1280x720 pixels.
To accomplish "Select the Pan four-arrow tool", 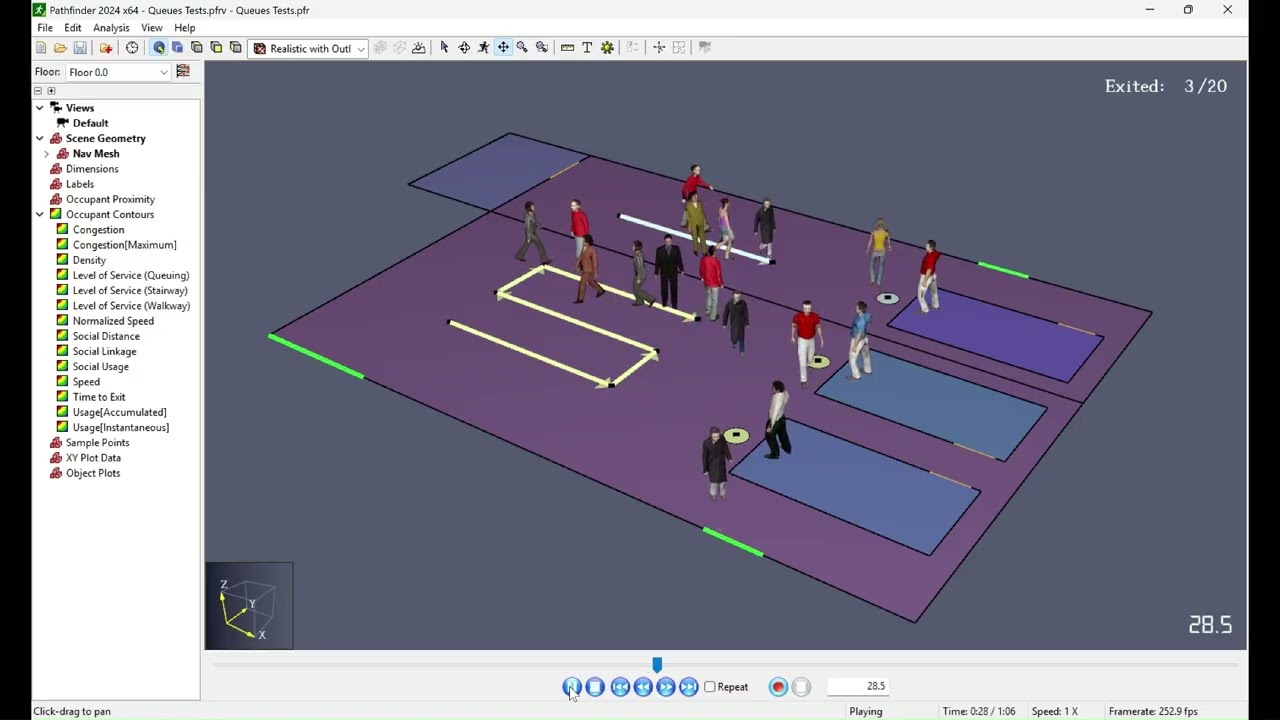I will [x=503, y=48].
